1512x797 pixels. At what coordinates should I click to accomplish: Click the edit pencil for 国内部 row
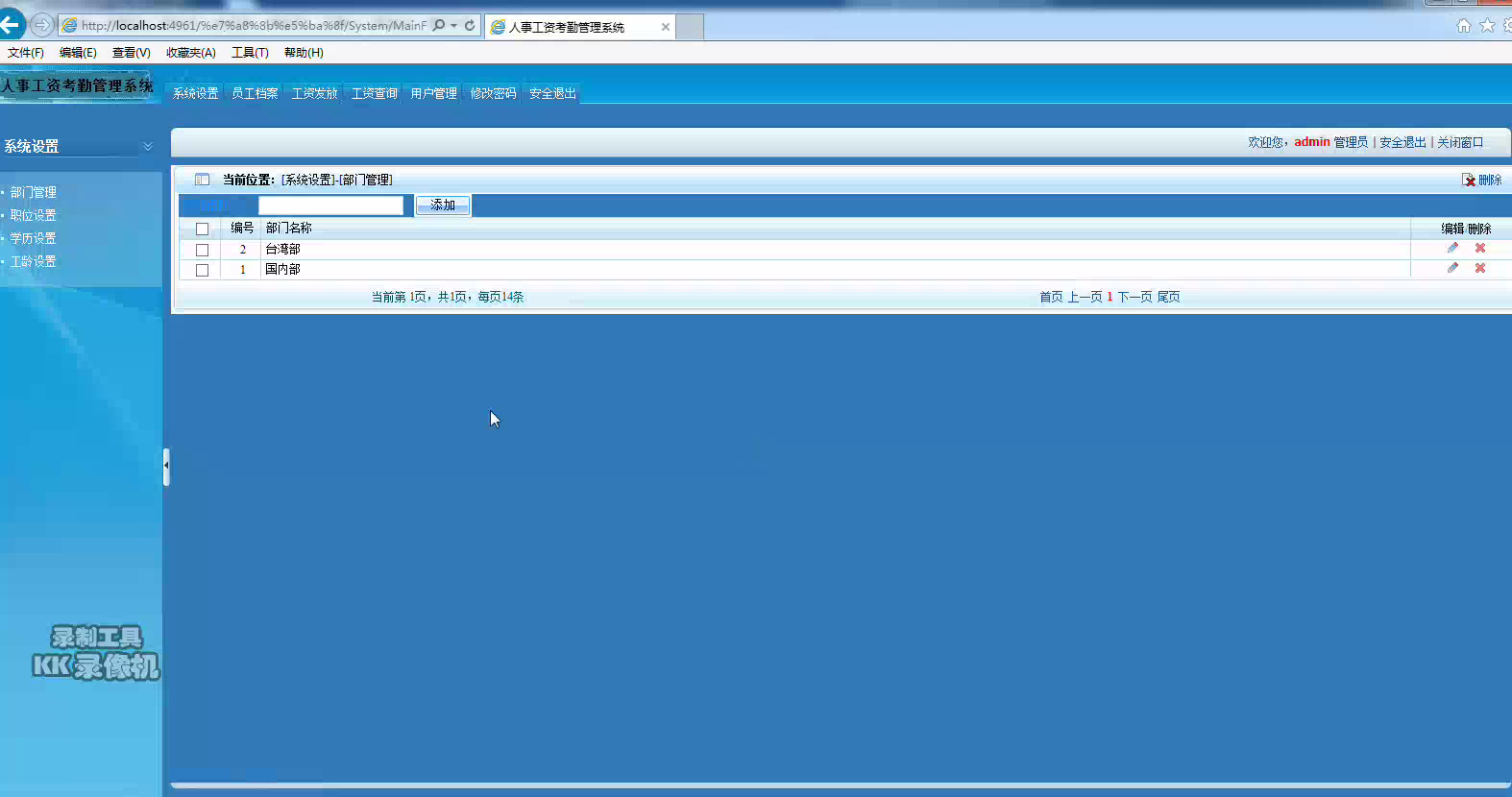tap(1452, 268)
